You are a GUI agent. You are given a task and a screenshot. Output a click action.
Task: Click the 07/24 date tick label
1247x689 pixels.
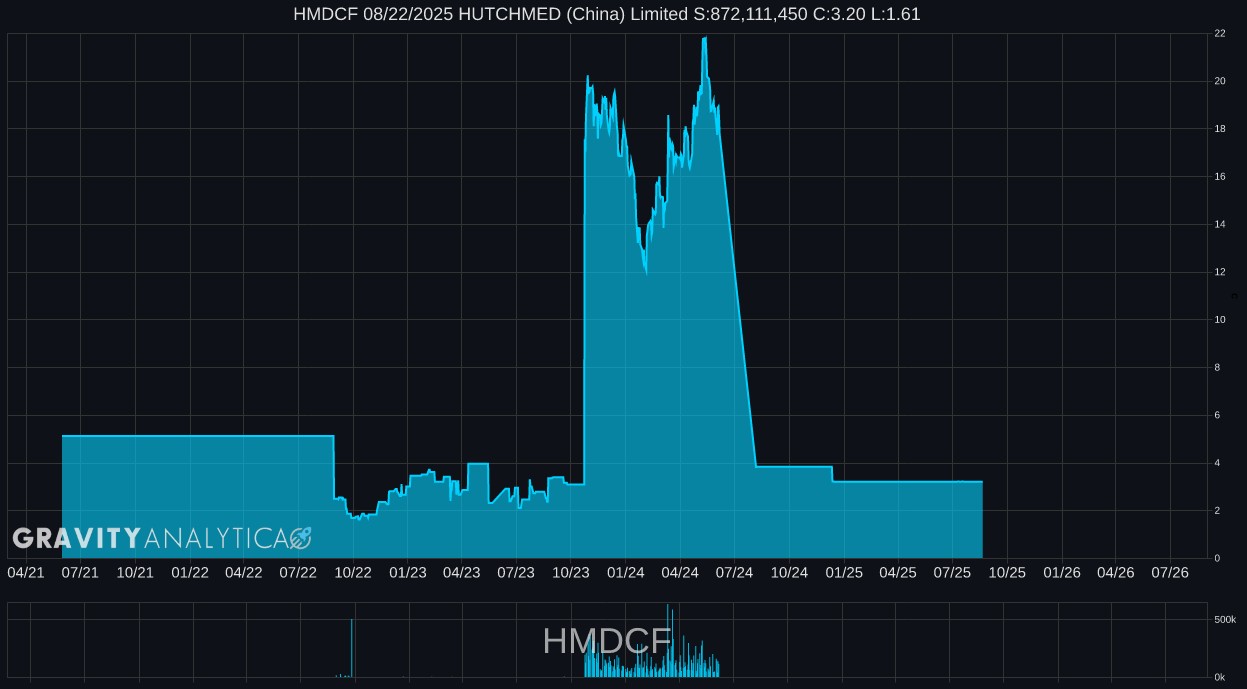(734, 572)
